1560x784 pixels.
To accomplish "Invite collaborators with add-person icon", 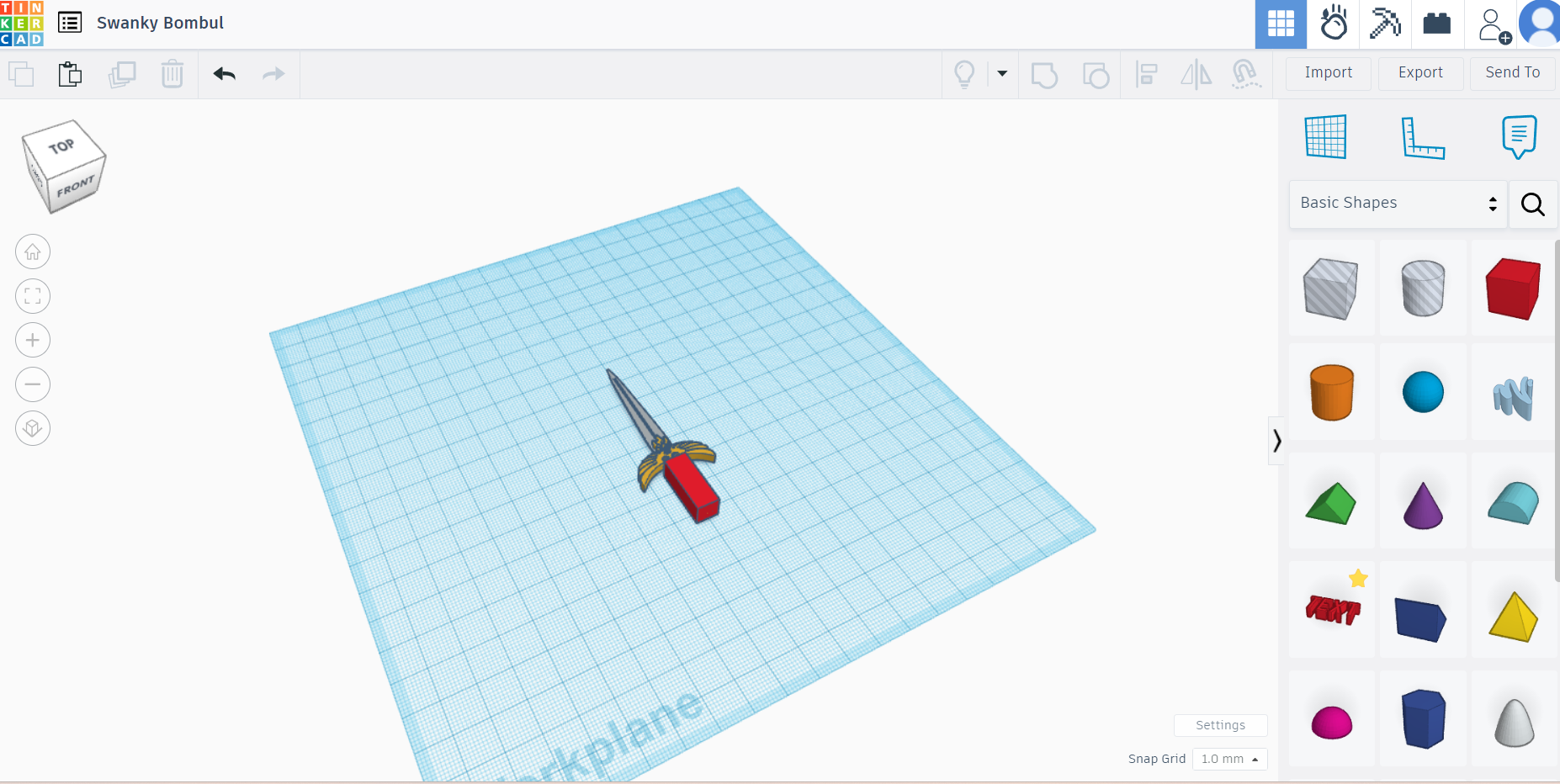I will pyautogui.click(x=1494, y=25).
